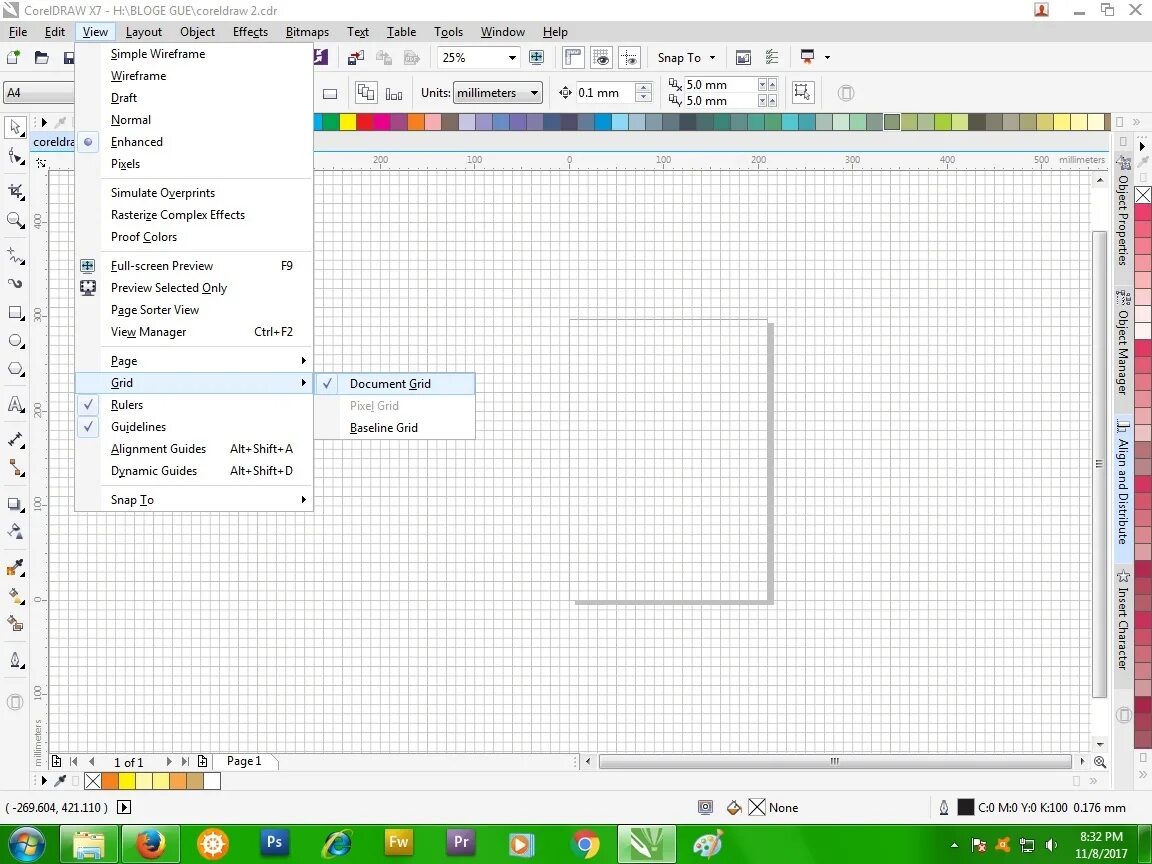The height and width of the screenshot is (864, 1152).
Task: Select the Text tool
Action: (15, 405)
